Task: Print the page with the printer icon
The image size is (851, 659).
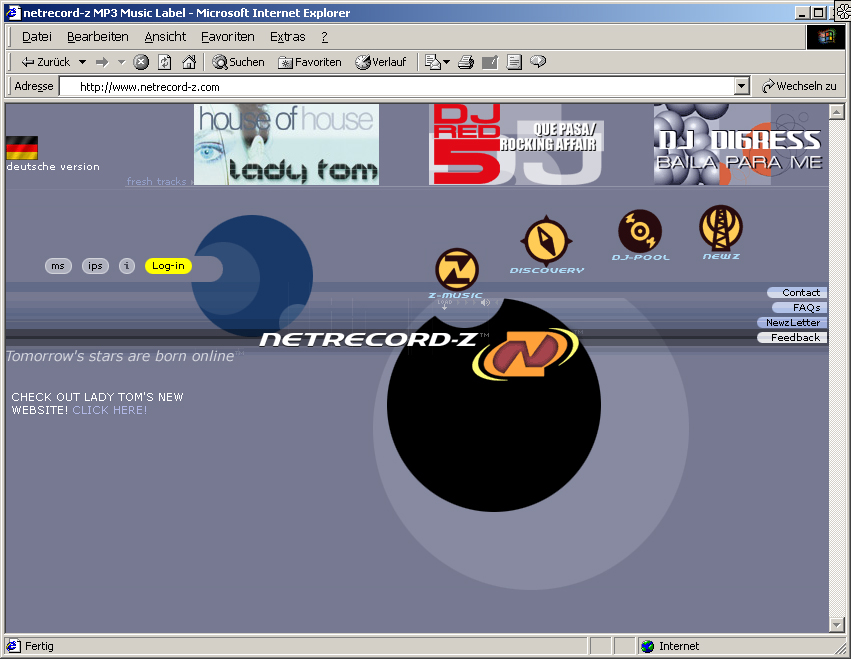Action: (x=466, y=62)
